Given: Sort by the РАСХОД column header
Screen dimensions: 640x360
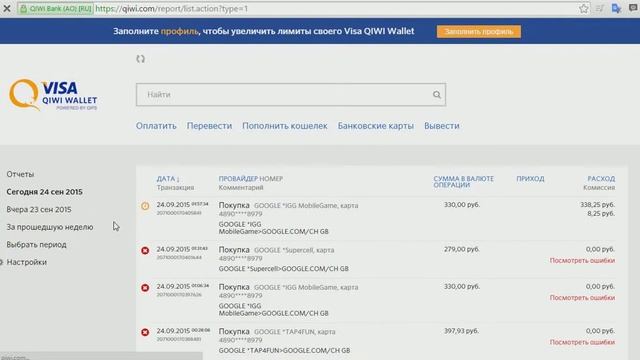Looking at the screenshot, I should [x=601, y=179].
